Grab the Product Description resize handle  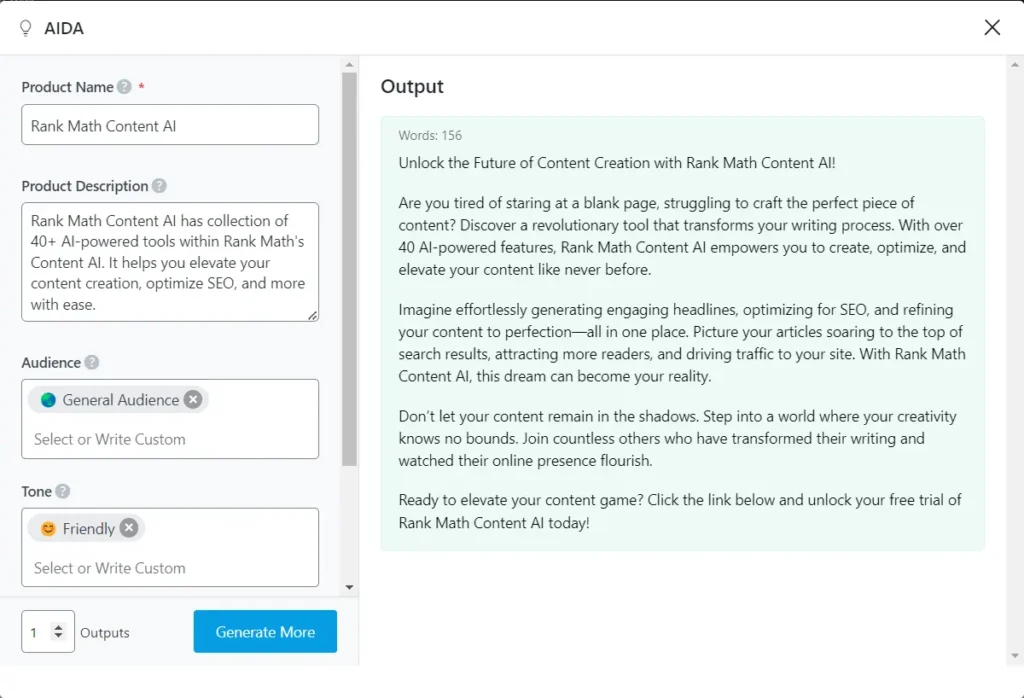click(x=313, y=315)
